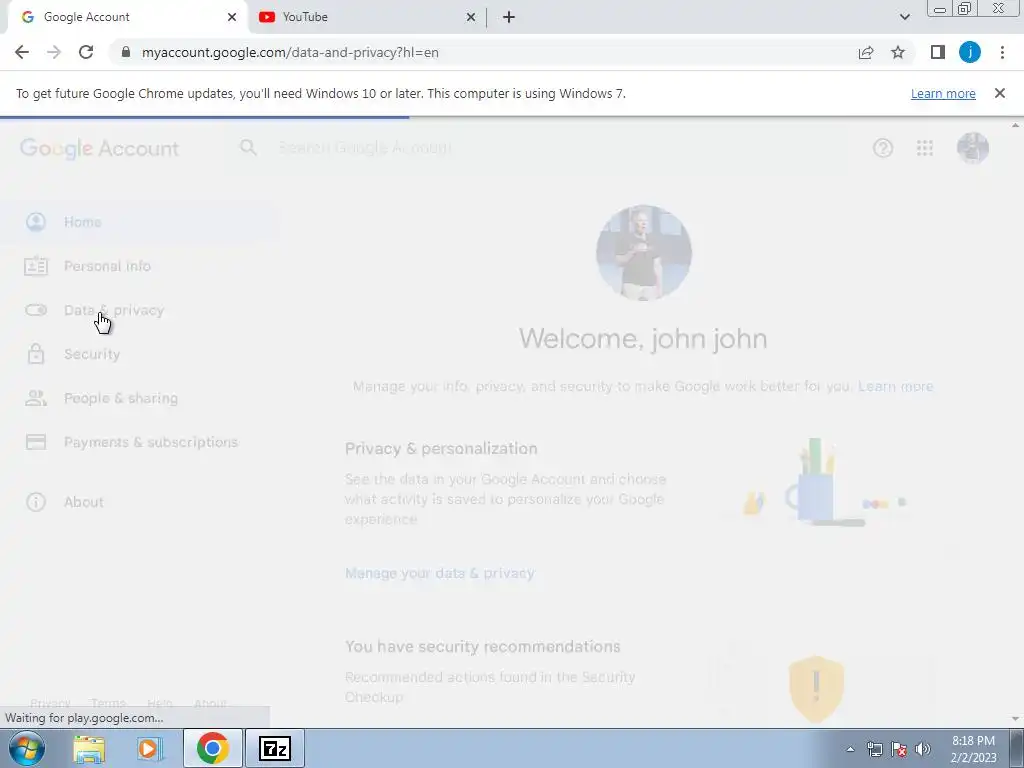The image size is (1024, 768).
Task: Click the About info icon
Action: pos(36,502)
